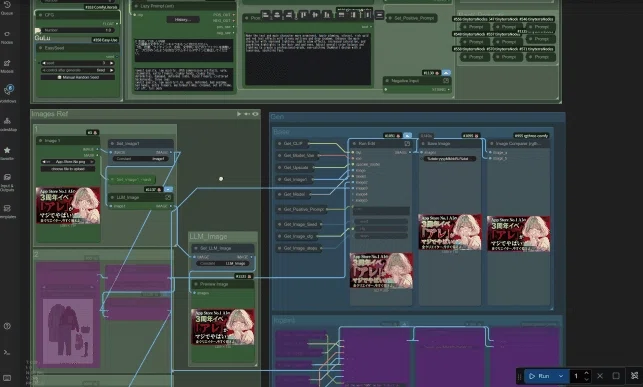The height and width of the screenshot is (387, 643).
Task: Click the blue icon above LLM_Image node
Action: (168, 189)
